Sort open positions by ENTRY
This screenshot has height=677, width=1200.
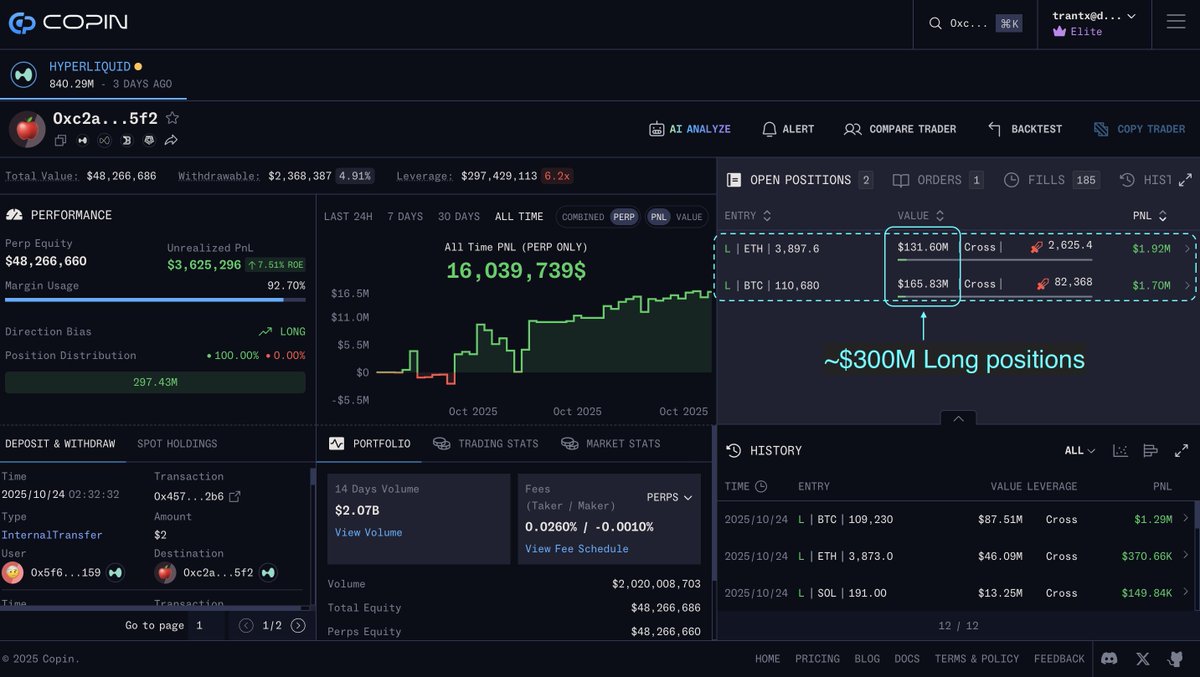point(747,216)
